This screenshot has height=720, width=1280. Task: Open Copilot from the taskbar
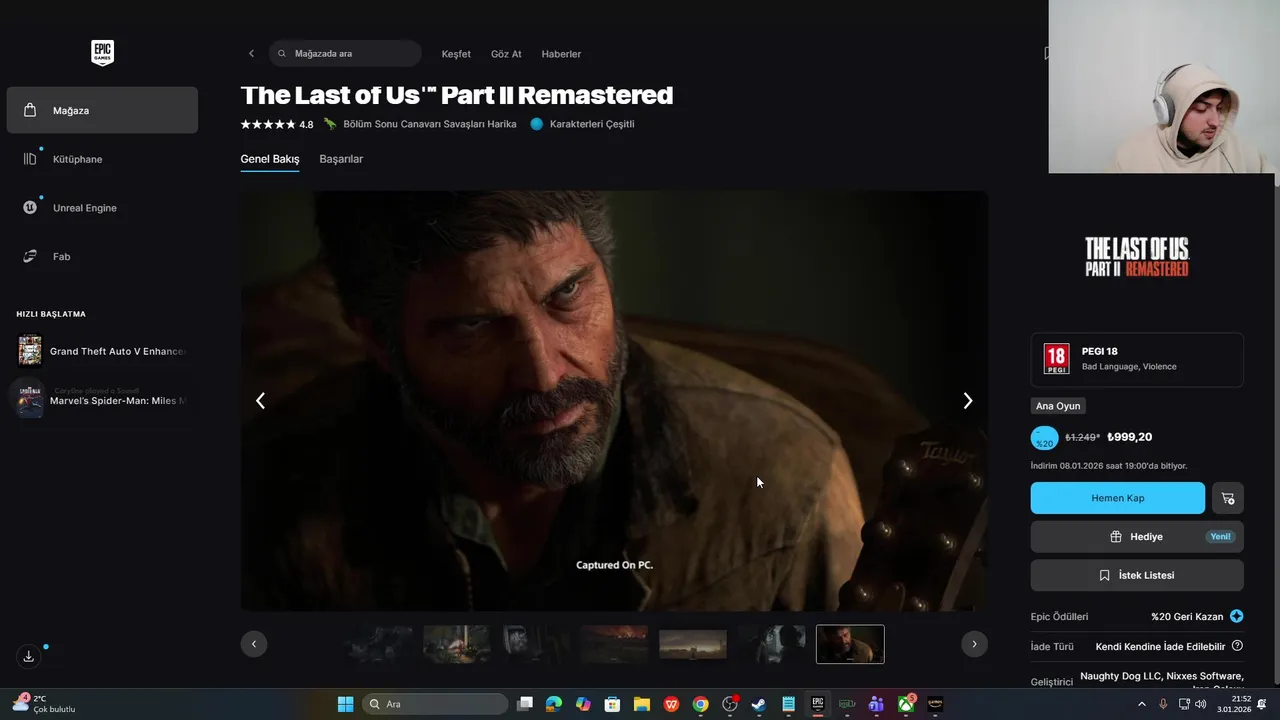[x=583, y=704]
